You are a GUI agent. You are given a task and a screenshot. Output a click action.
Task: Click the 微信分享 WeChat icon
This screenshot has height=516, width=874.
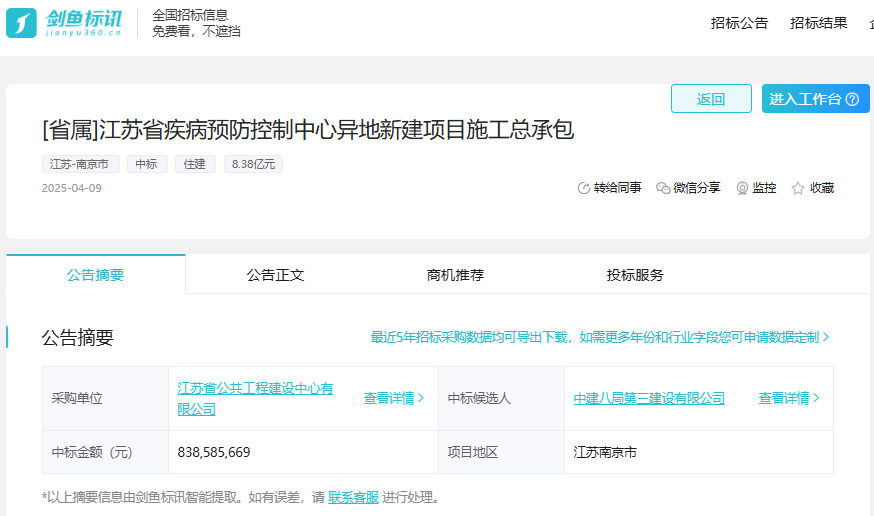point(663,188)
